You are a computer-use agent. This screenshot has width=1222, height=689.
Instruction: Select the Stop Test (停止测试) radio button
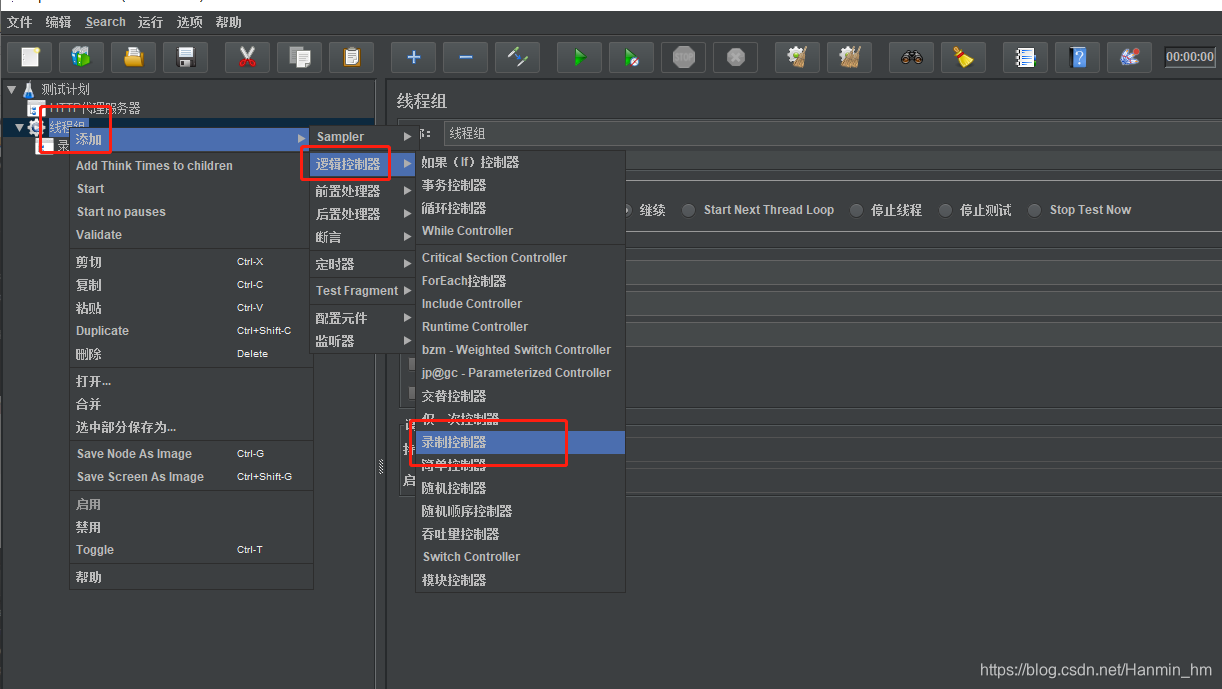pos(945,210)
